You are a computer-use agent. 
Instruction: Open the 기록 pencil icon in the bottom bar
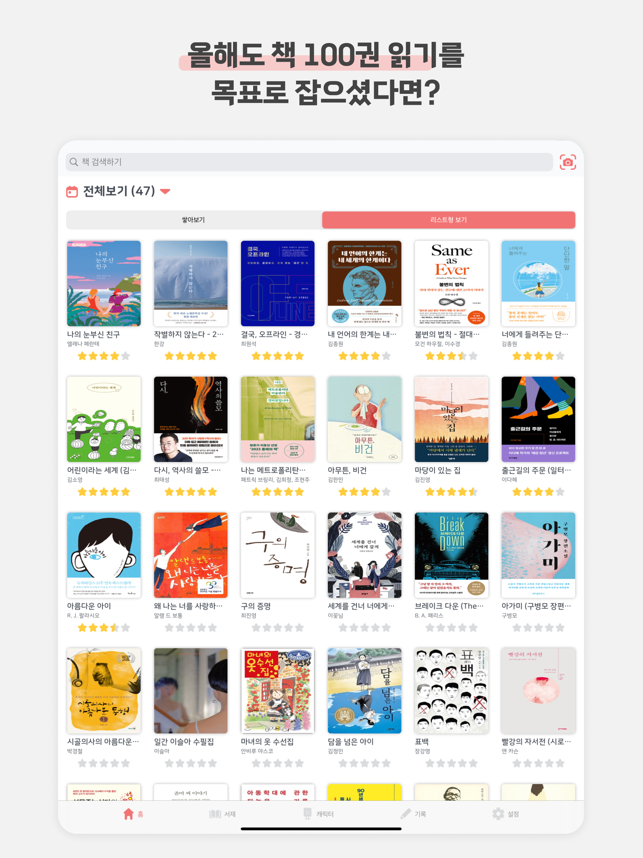[406, 814]
